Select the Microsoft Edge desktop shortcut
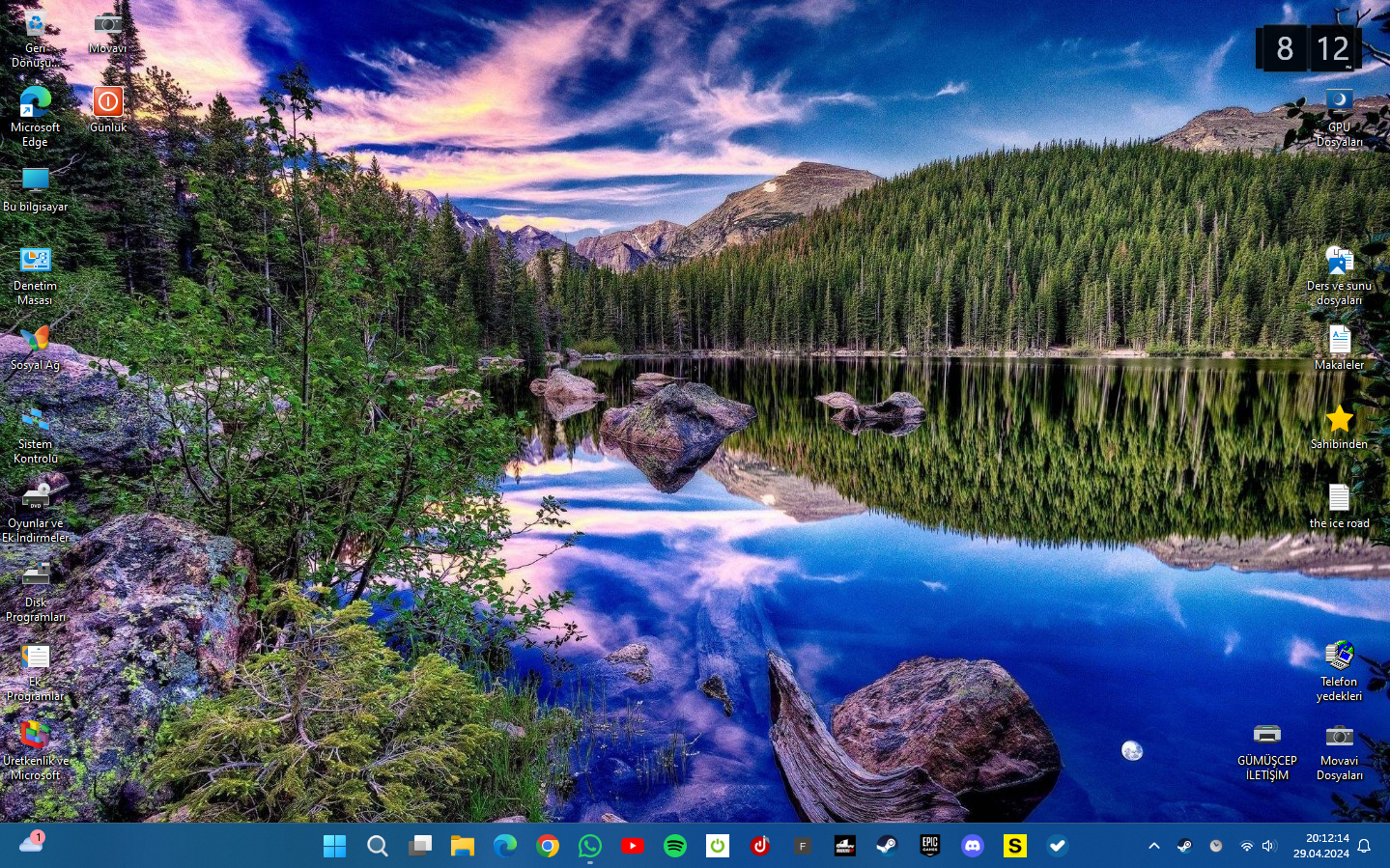1390x868 pixels. point(35,116)
